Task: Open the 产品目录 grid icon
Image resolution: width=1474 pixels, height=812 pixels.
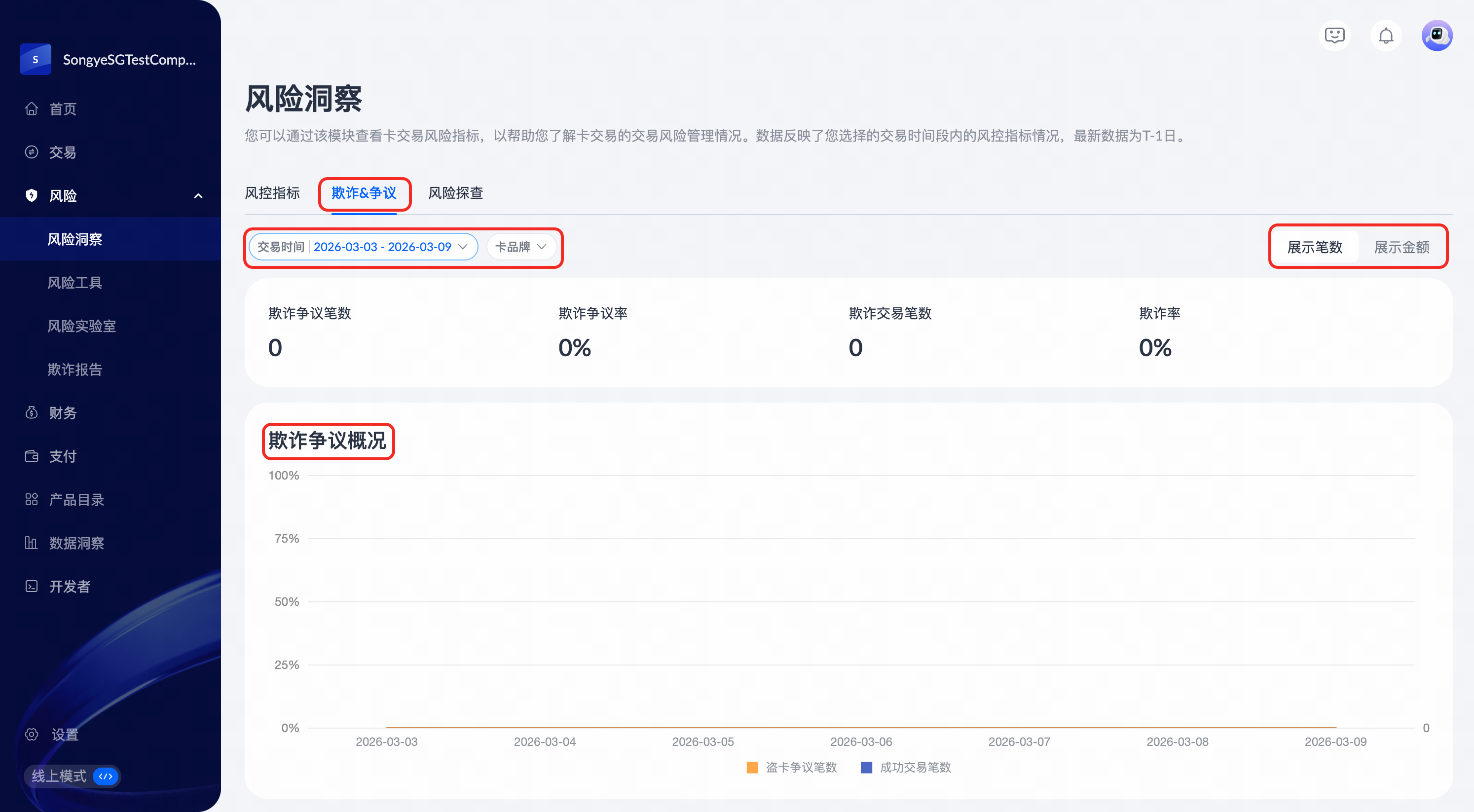Action: coord(32,500)
